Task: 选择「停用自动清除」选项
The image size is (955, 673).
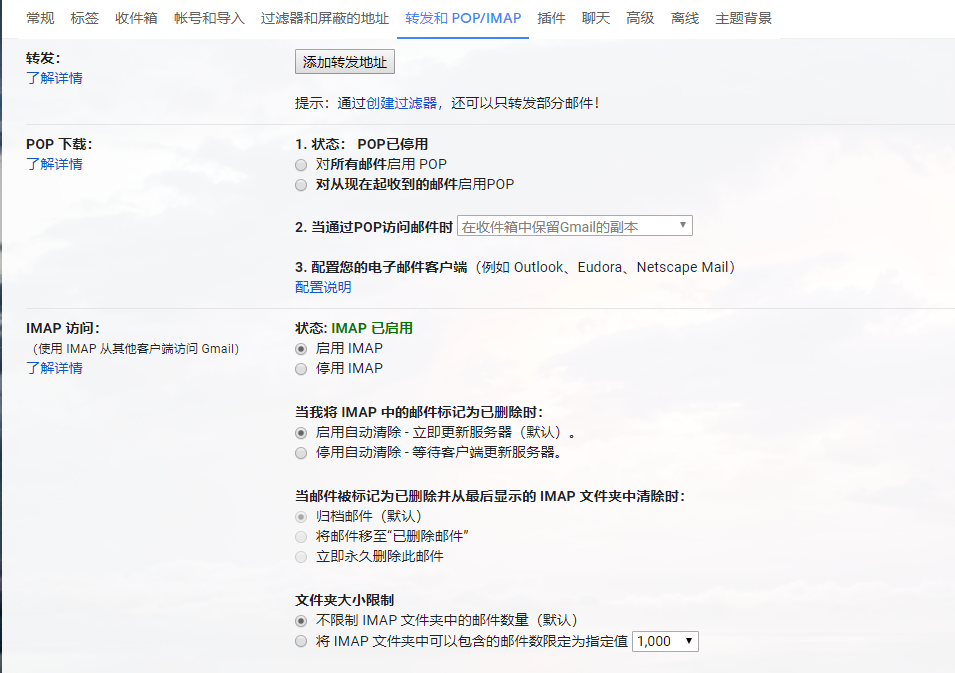Action: coord(301,453)
